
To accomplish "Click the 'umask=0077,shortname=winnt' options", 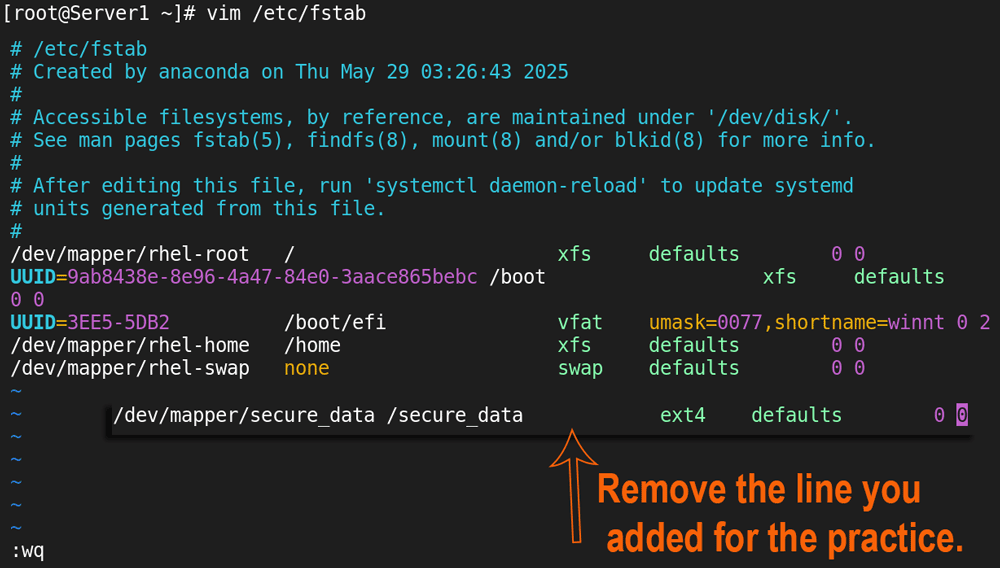I will click(797, 323).
